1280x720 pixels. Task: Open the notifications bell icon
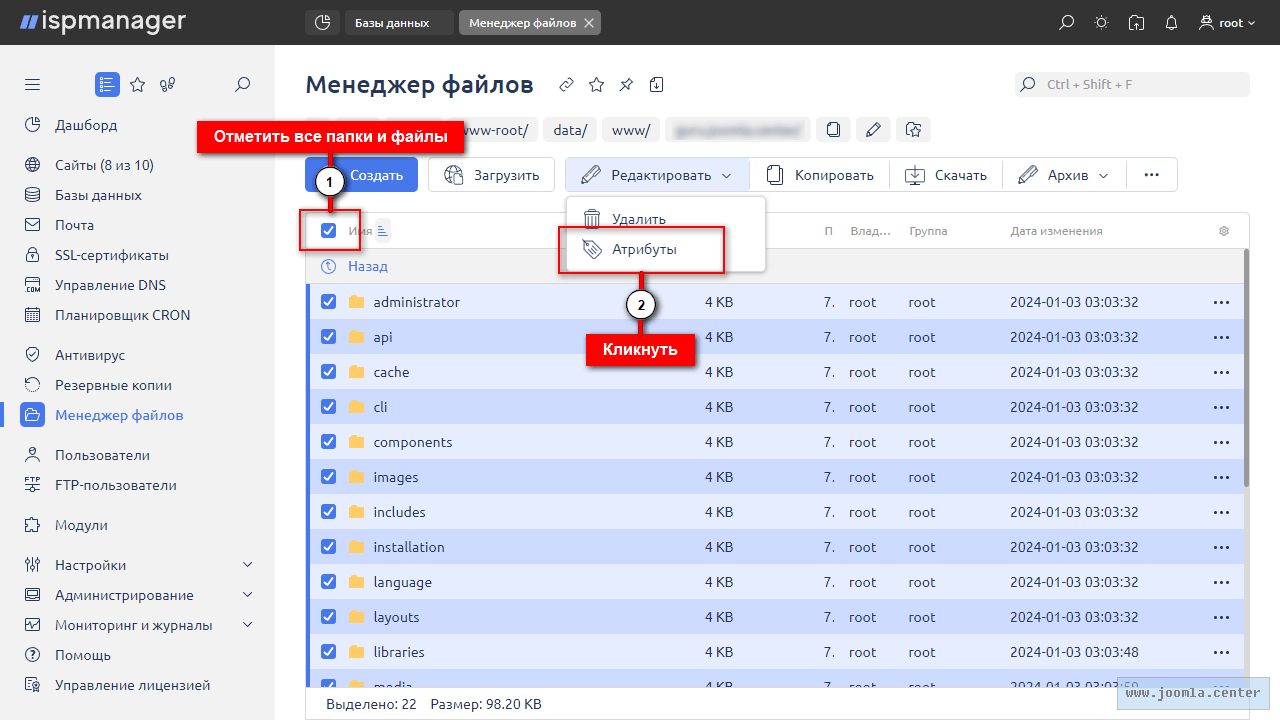click(x=1171, y=23)
